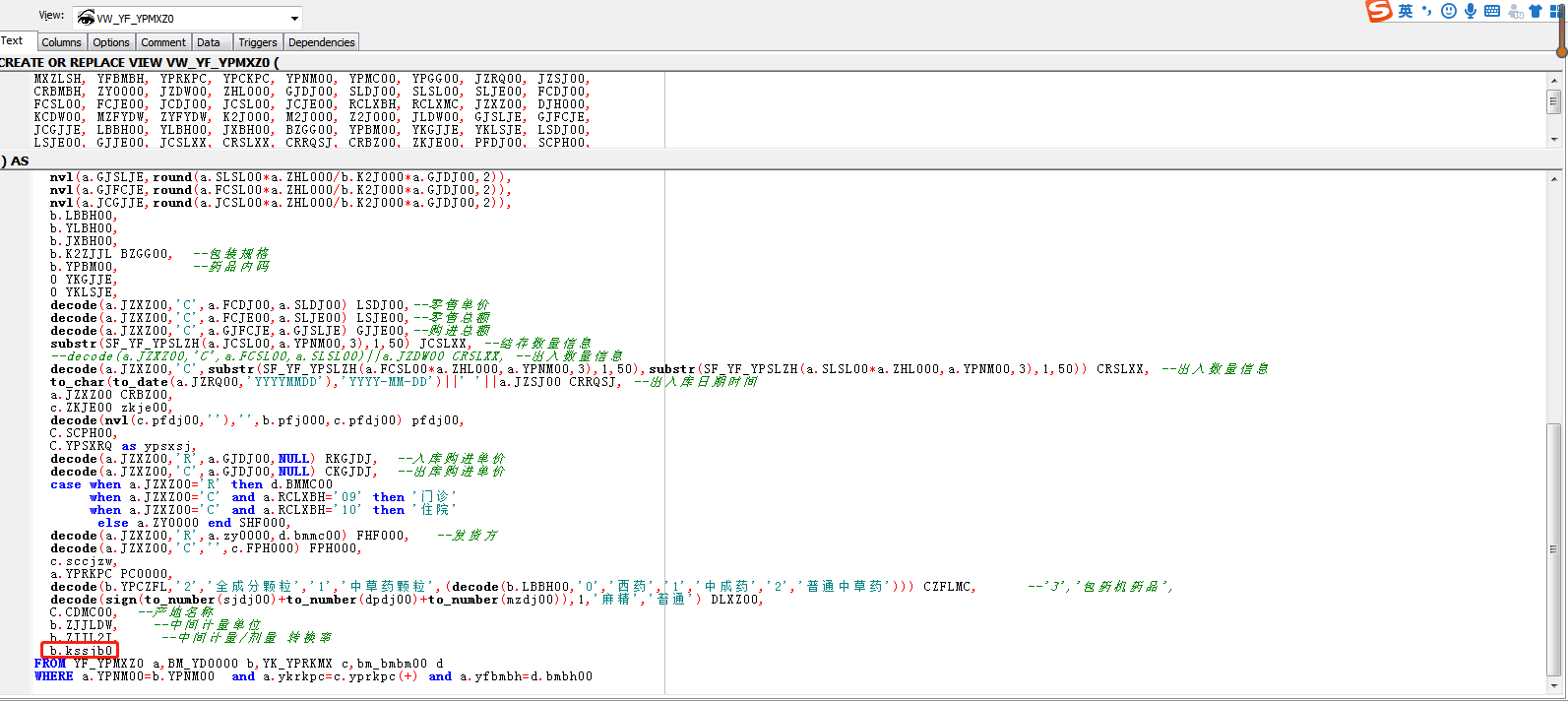The height and width of the screenshot is (702, 1568).
Task: Click the column list scrollbar thumb
Action: (1554, 101)
